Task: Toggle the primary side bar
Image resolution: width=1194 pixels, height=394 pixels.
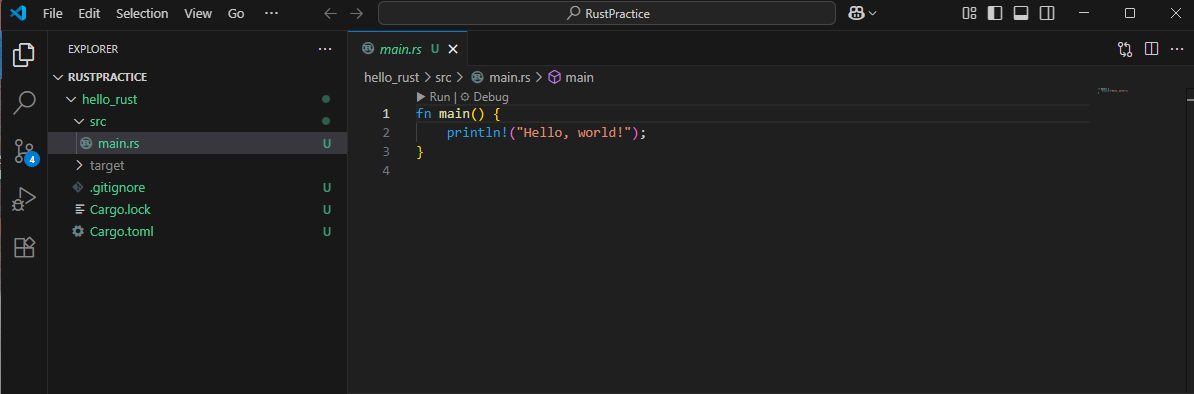Action: 995,13
